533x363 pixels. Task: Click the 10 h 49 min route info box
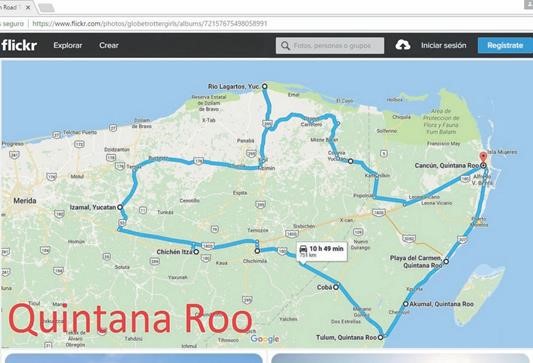click(x=322, y=252)
